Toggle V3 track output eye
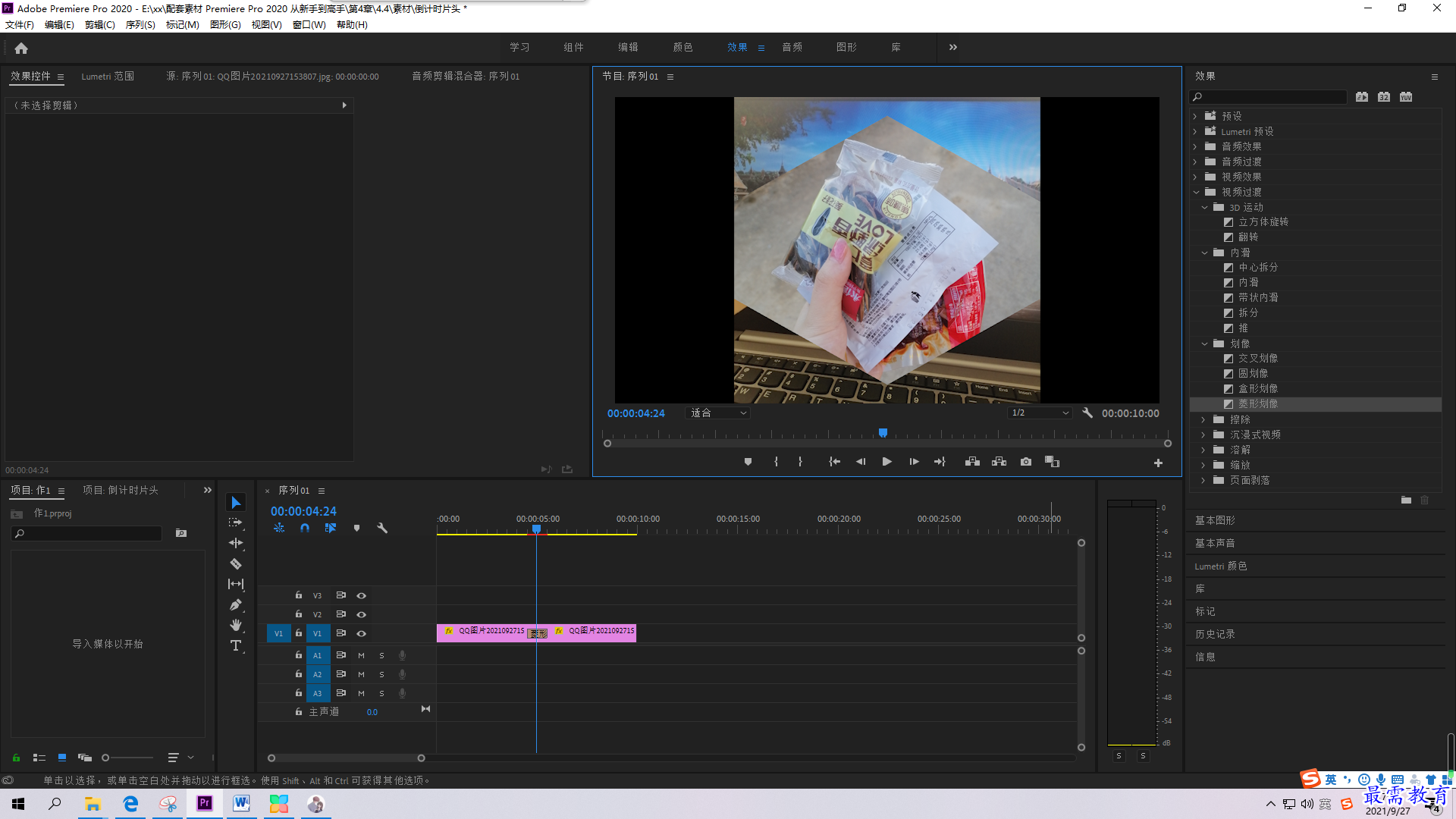The width and height of the screenshot is (1456, 819). pyautogui.click(x=362, y=595)
